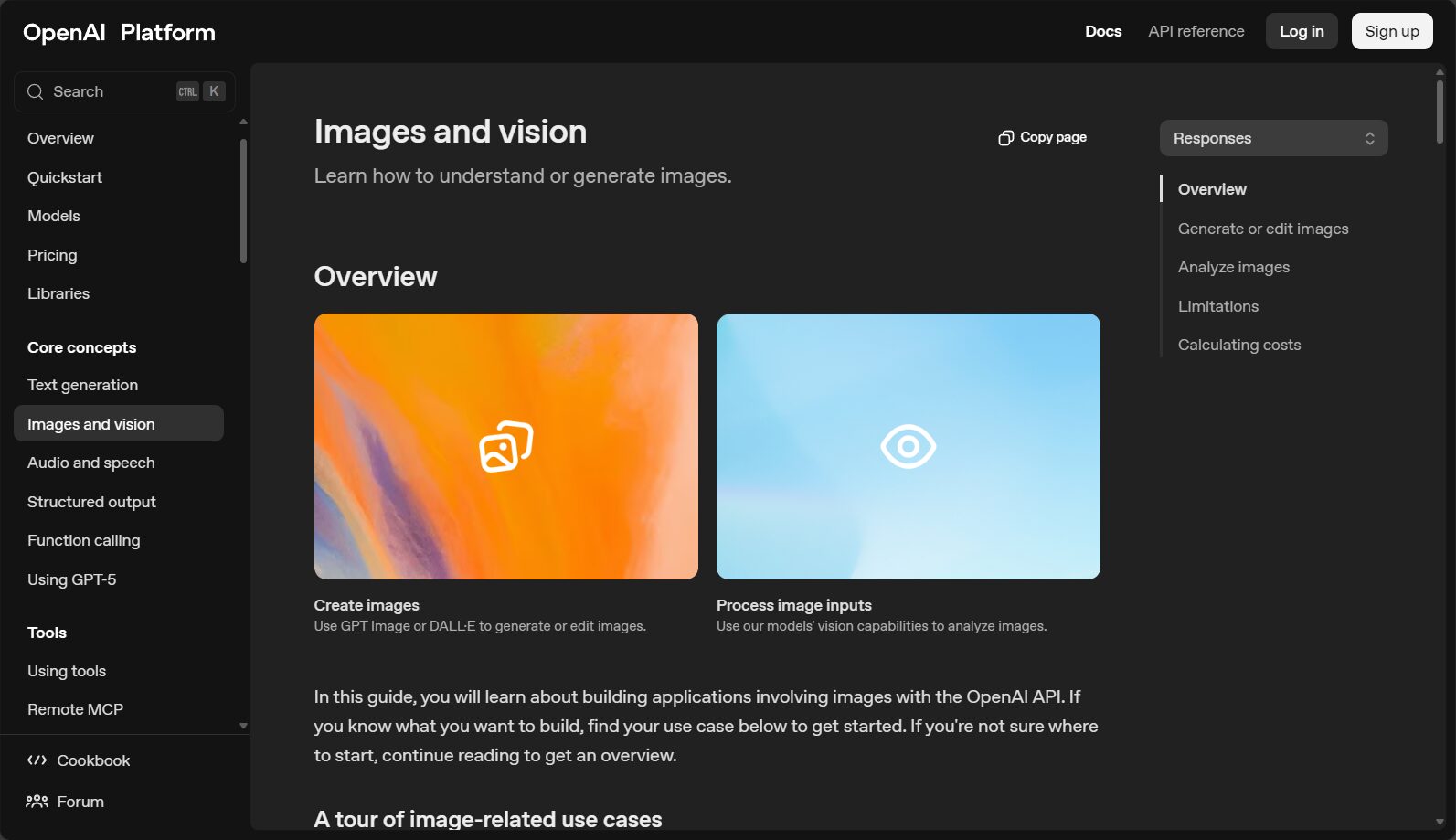Open the Create images orange thumbnail card
Screen dimensions: 1456x840
505,446
